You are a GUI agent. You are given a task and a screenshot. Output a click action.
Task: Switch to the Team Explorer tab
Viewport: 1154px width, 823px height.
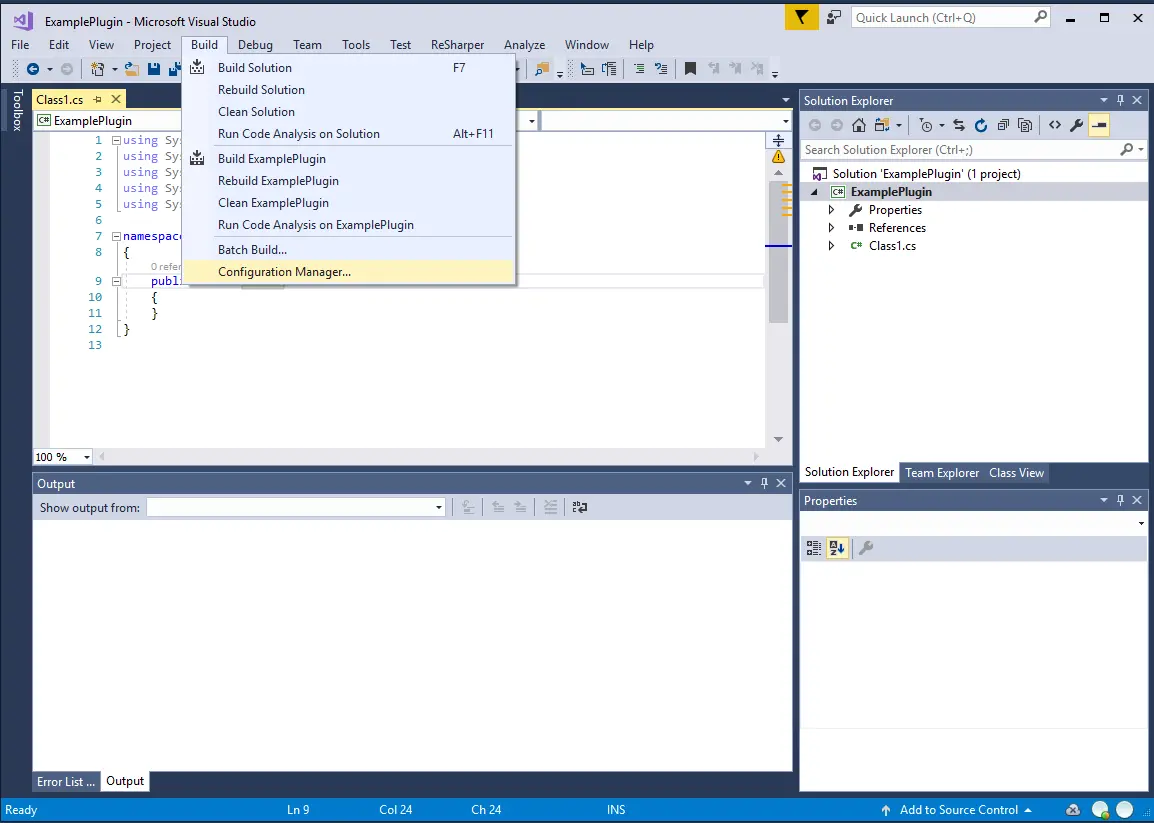[941, 473]
